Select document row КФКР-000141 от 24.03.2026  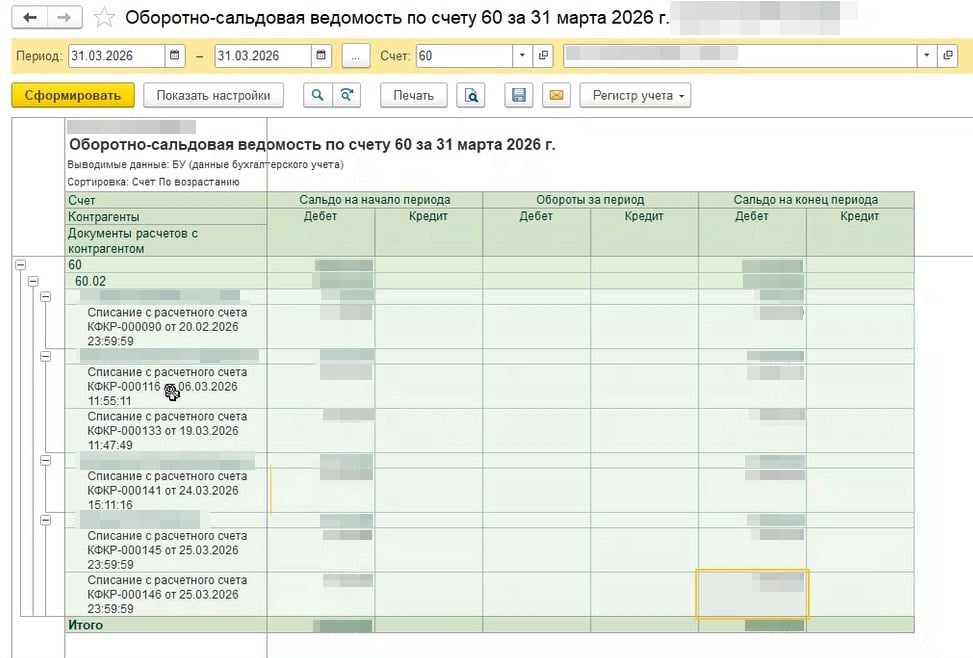[x=166, y=490]
